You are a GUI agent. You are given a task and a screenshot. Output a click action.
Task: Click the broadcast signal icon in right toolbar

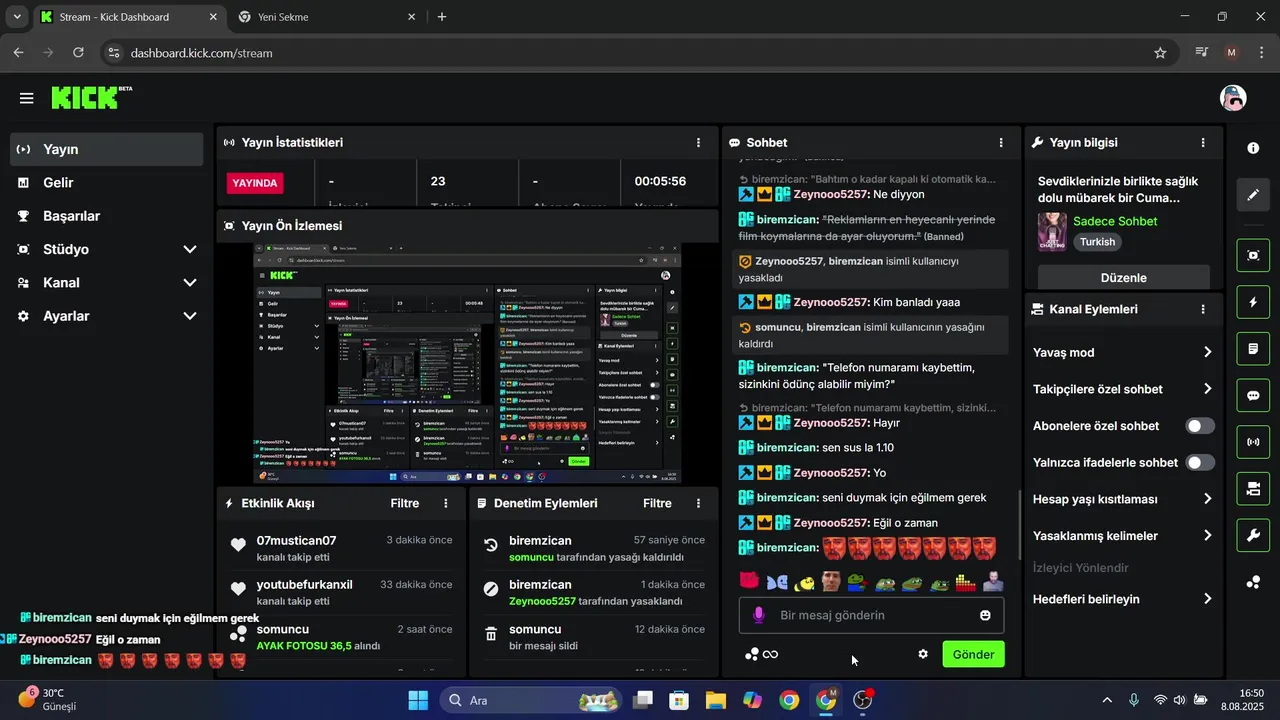click(1253, 442)
